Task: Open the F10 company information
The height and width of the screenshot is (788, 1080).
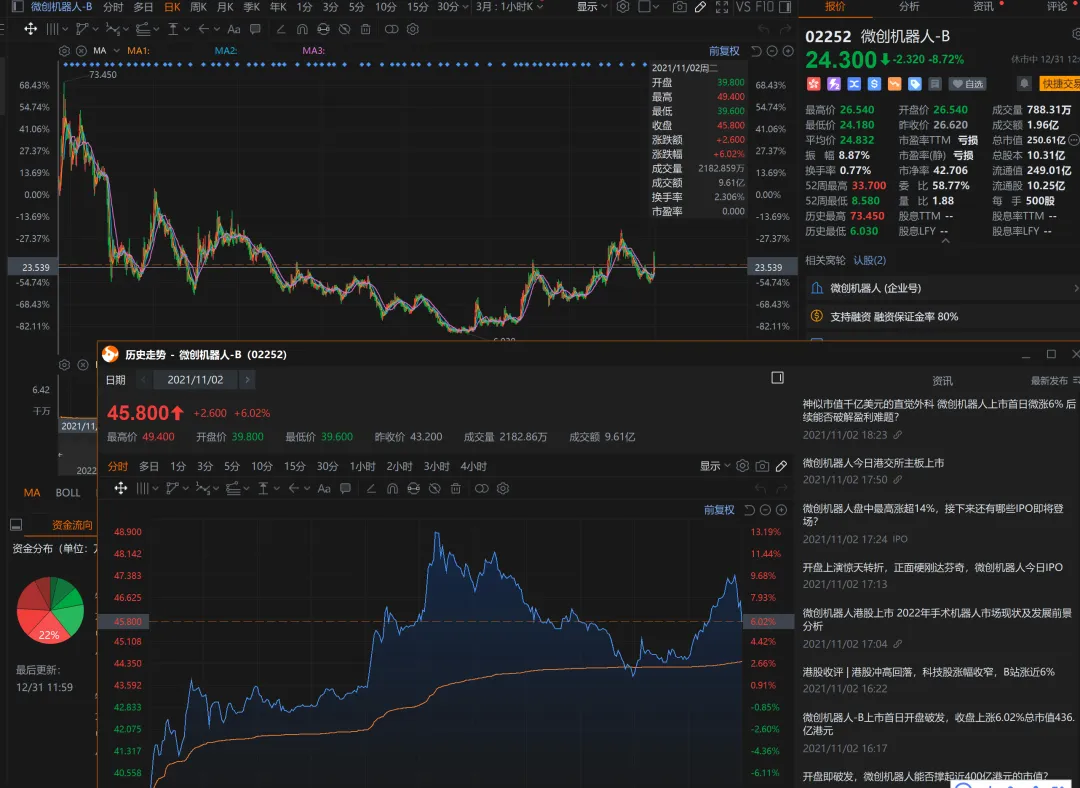Action: click(x=765, y=7)
